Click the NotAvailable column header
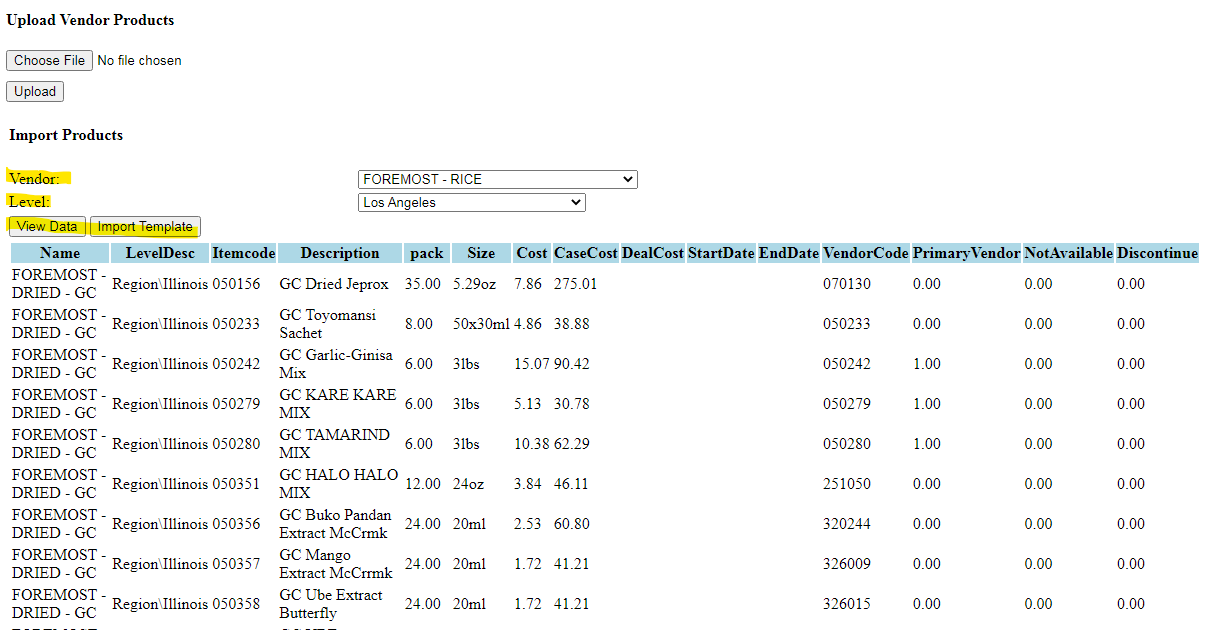The height and width of the screenshot is (630, 1209). pos(1069,253)
